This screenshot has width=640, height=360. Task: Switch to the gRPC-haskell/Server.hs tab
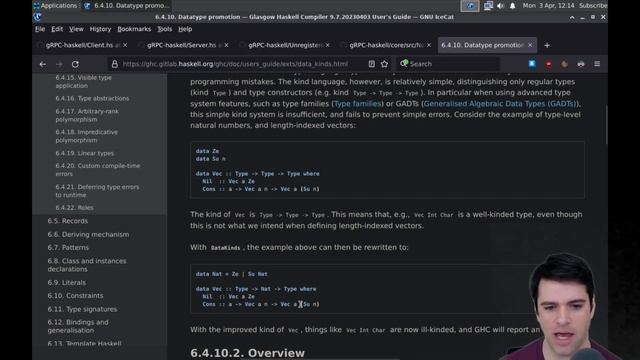tap(181, 45)
